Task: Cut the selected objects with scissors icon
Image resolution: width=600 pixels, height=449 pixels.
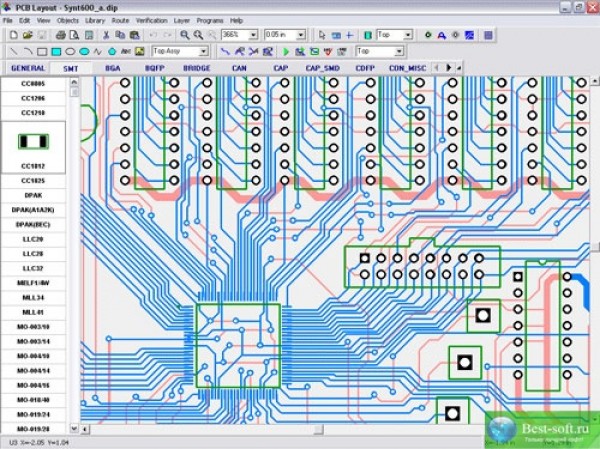Action: [106, 35]
